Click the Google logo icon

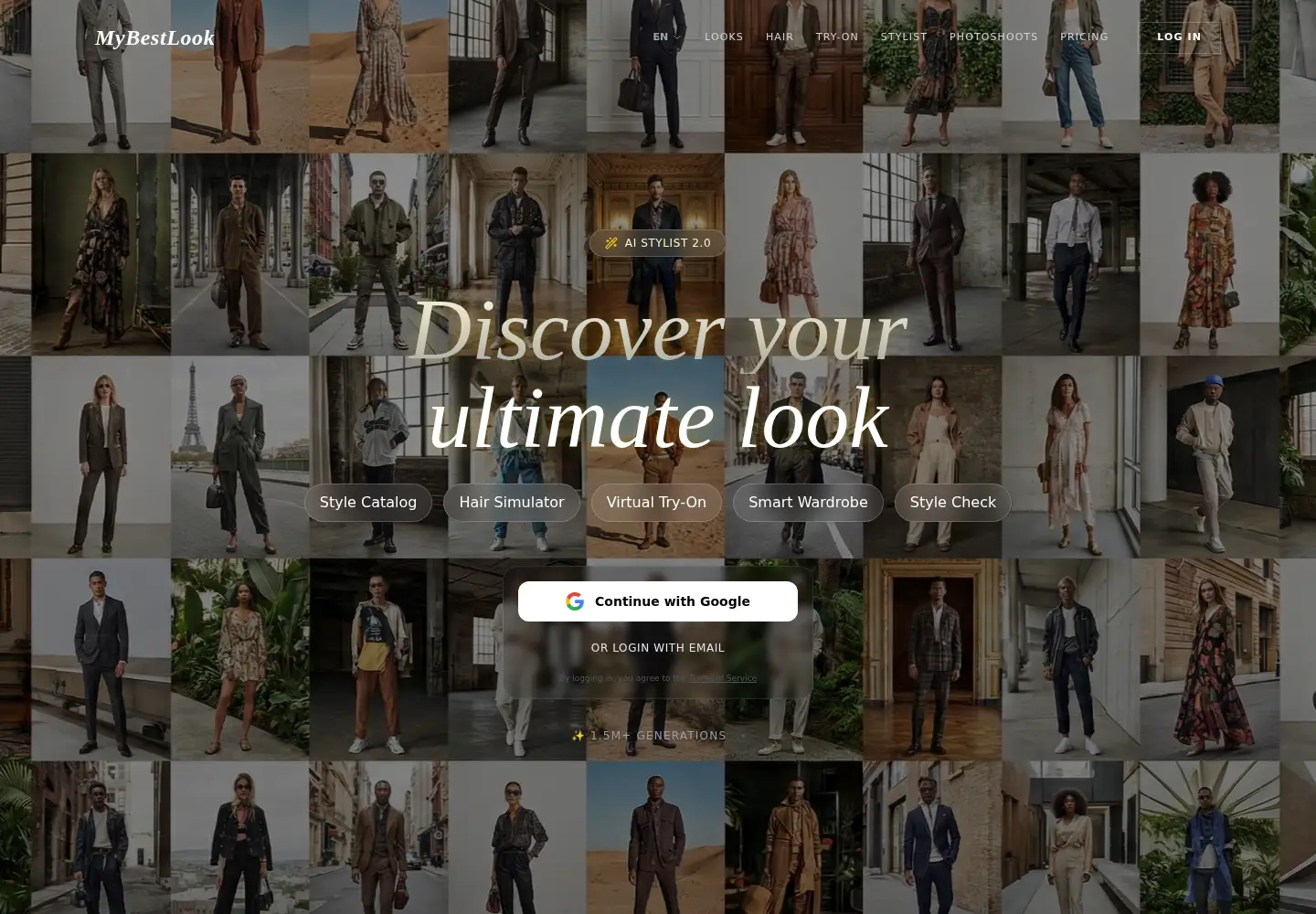click(575, 601)
